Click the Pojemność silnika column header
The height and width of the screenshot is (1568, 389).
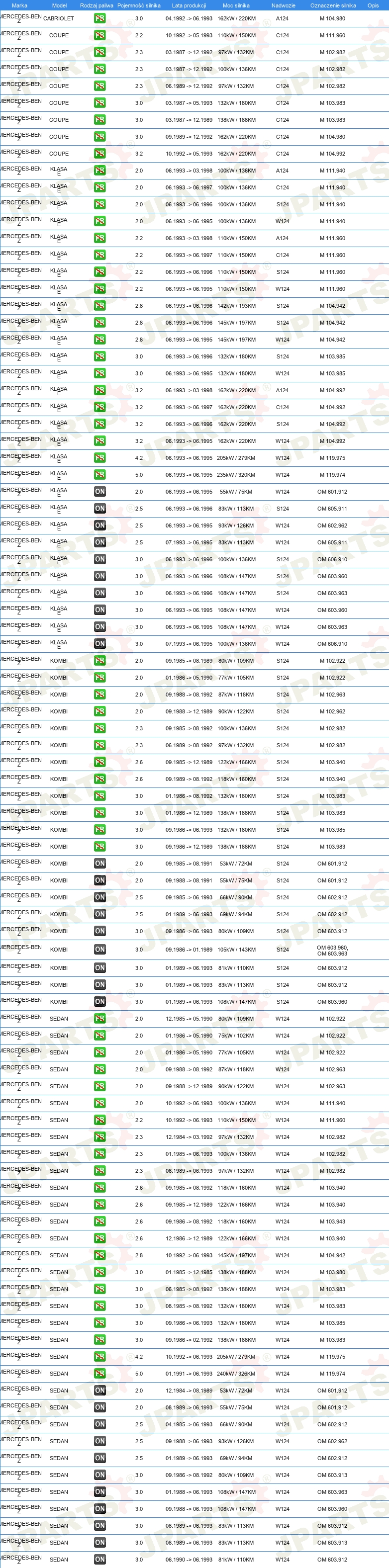139,5
